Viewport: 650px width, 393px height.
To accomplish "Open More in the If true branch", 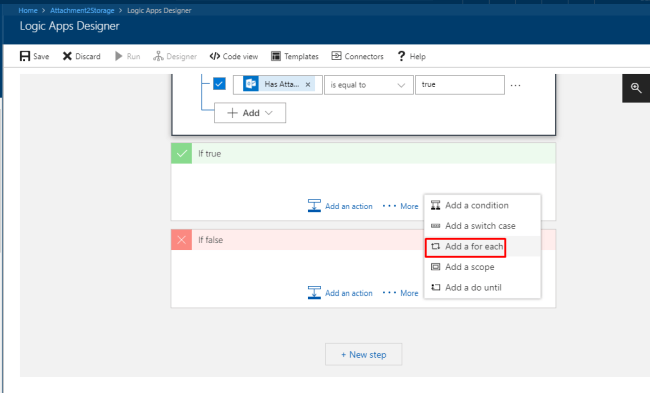I will [400, 206].
